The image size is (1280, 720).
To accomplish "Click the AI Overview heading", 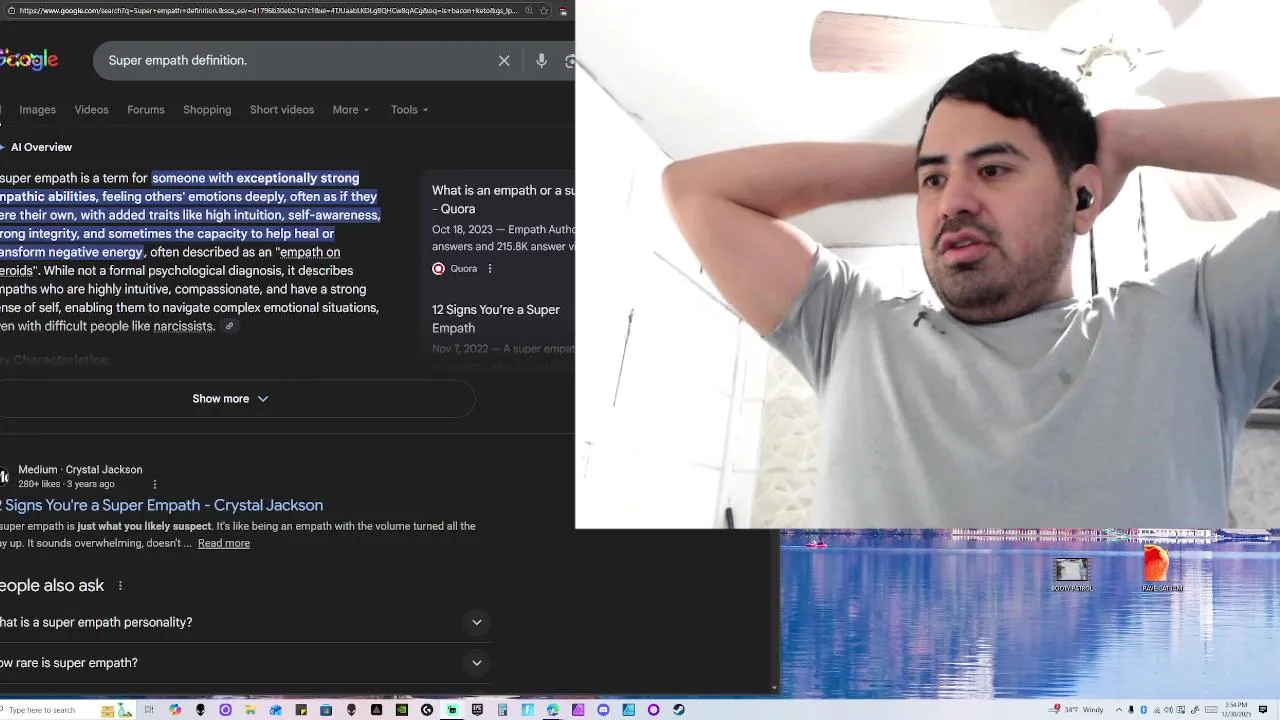I will (x=41, y=147).
